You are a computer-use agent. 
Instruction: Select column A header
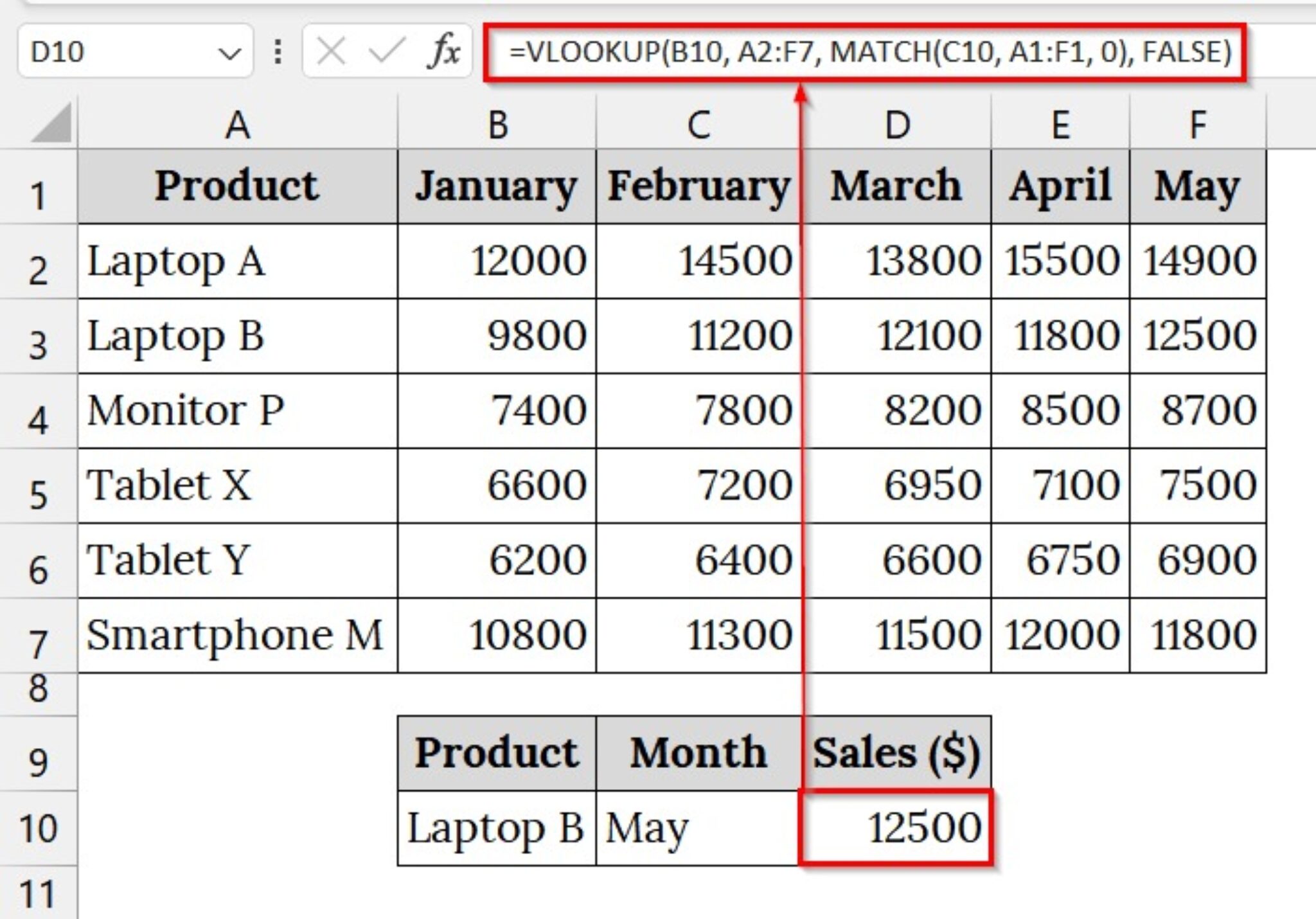[x=238, y=123]
